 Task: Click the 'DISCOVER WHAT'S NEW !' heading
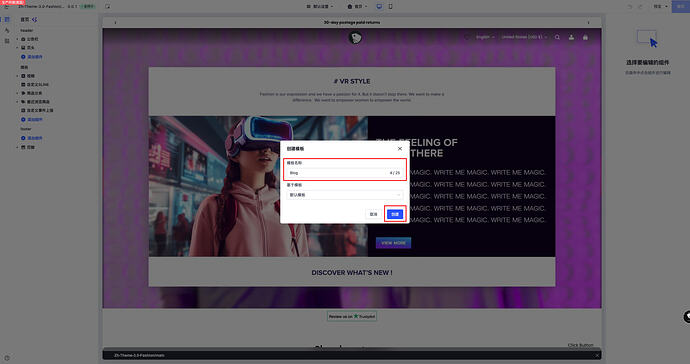[352, 273]
